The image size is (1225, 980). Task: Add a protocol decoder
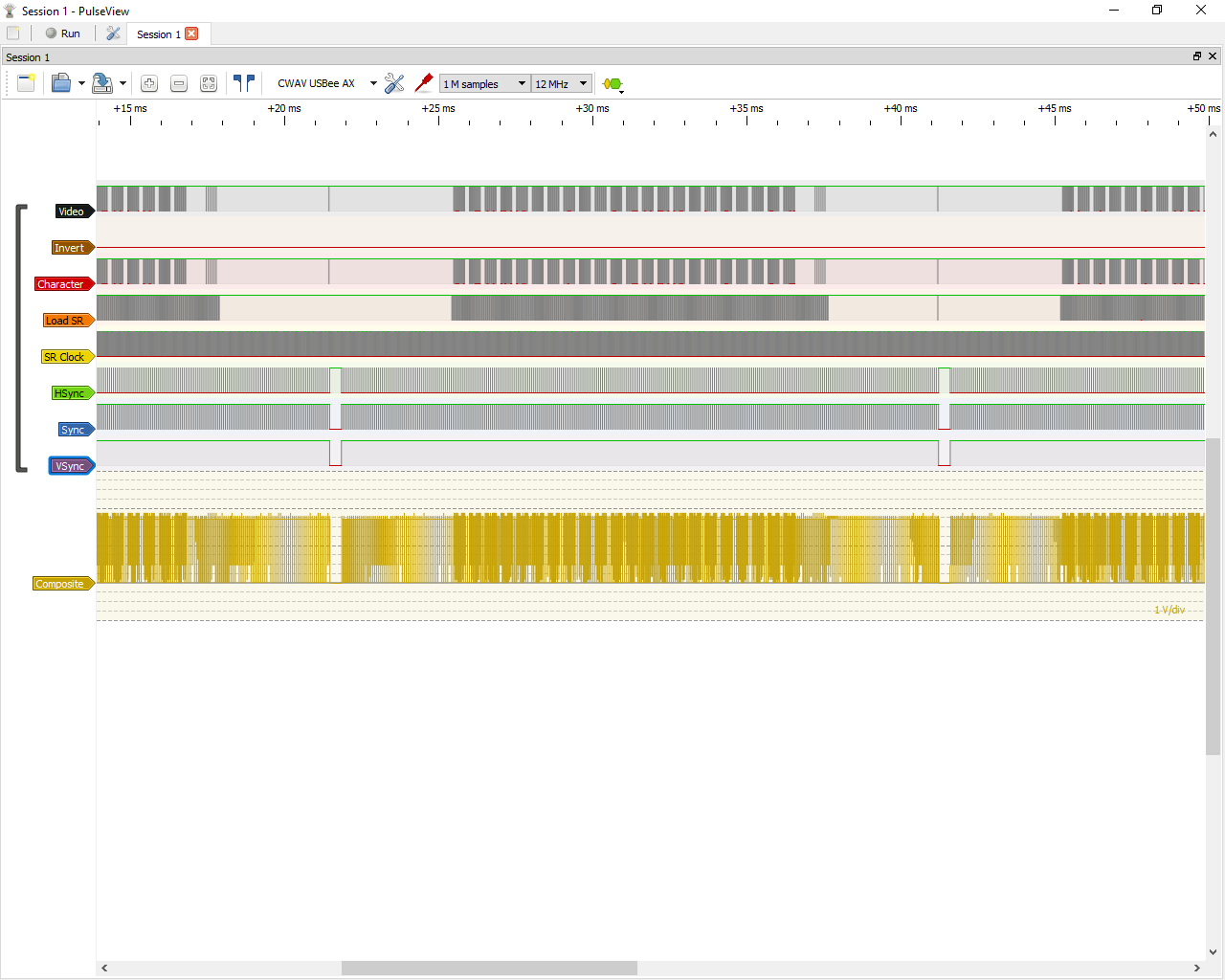pos(613,84)
